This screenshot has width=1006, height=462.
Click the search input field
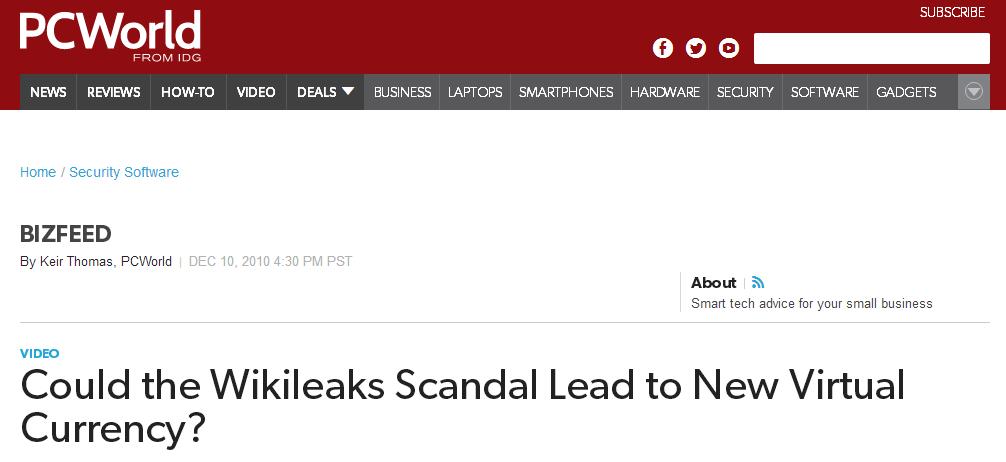pyautogui.click(x=871, y=48)
